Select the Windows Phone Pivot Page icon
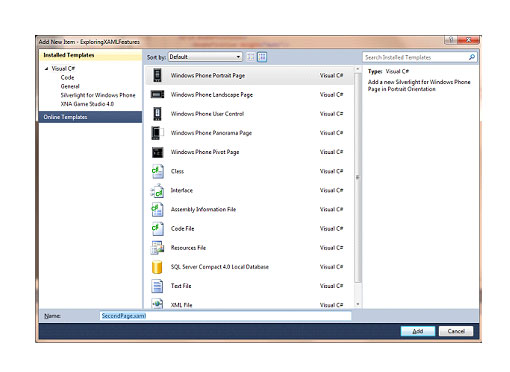 157,152
